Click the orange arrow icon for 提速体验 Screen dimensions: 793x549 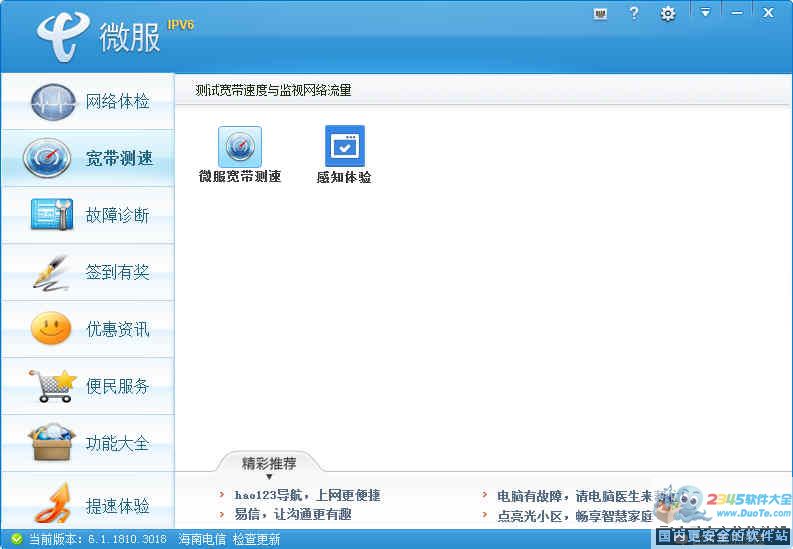[x=53, y=503]
